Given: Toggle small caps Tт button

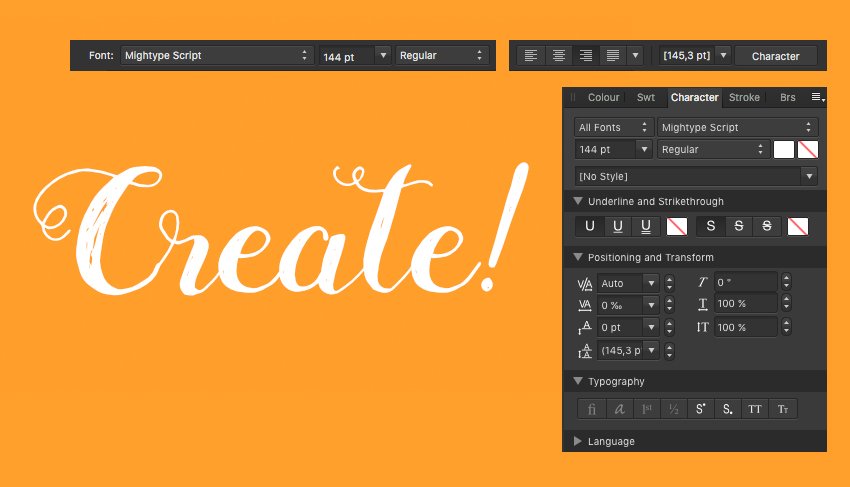Looking at the screenshot, I should pyautogui.click(x=783, y=409).
